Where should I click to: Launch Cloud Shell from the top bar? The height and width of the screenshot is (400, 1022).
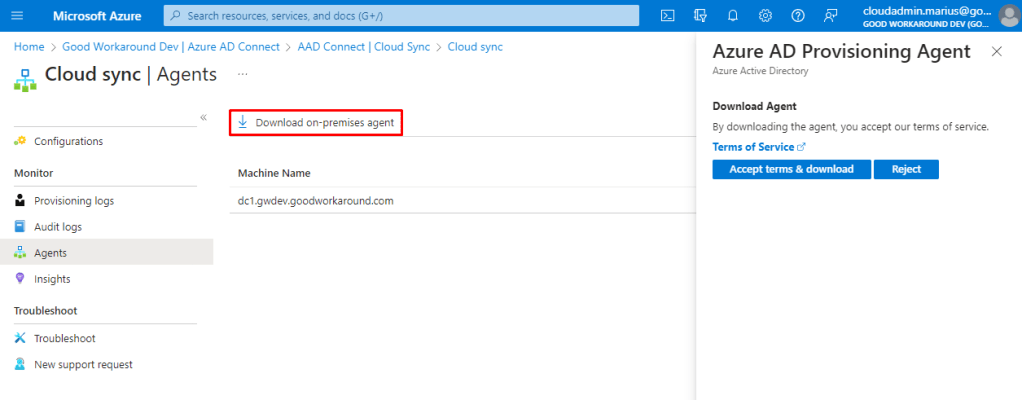coord(668,16)
